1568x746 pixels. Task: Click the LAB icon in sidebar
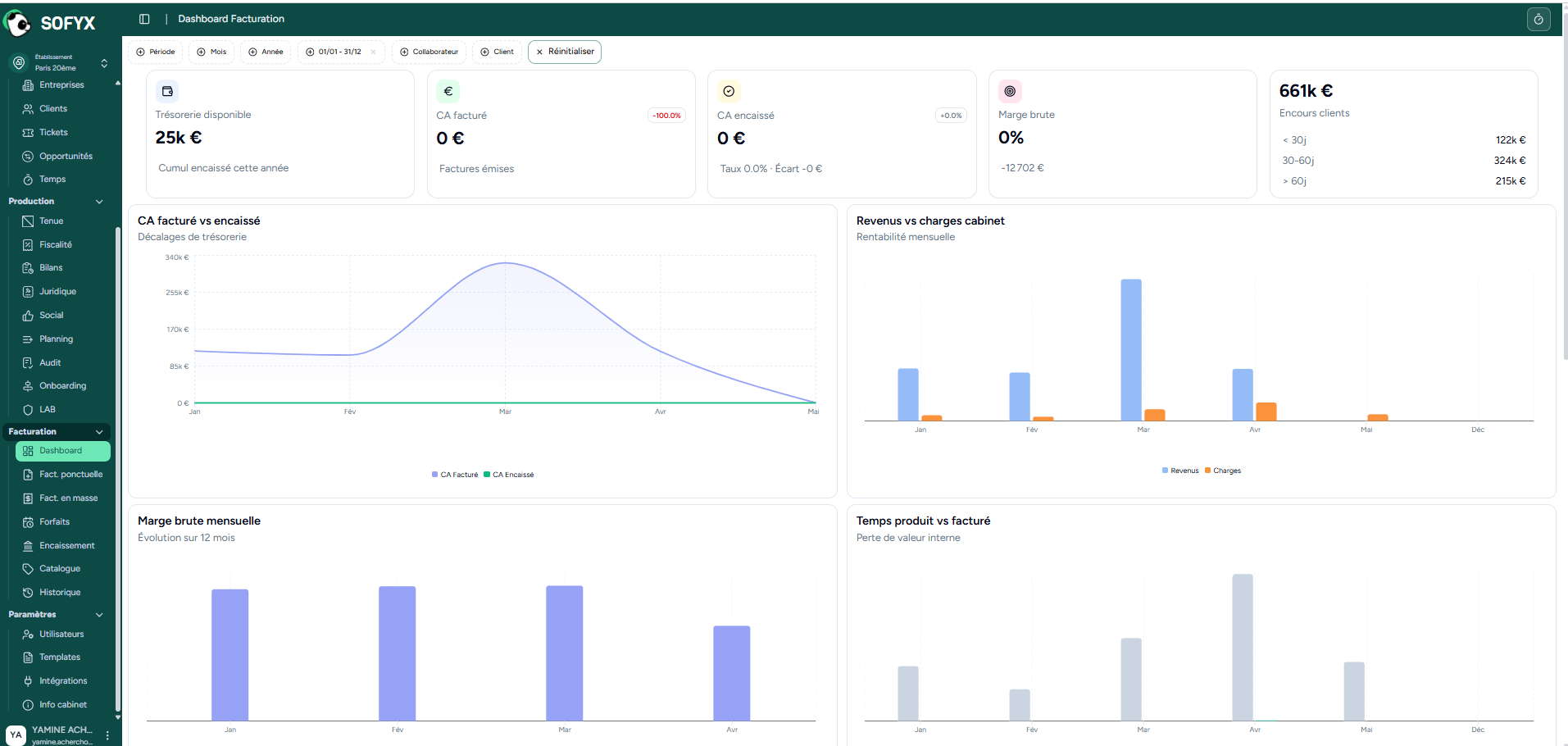28,410
